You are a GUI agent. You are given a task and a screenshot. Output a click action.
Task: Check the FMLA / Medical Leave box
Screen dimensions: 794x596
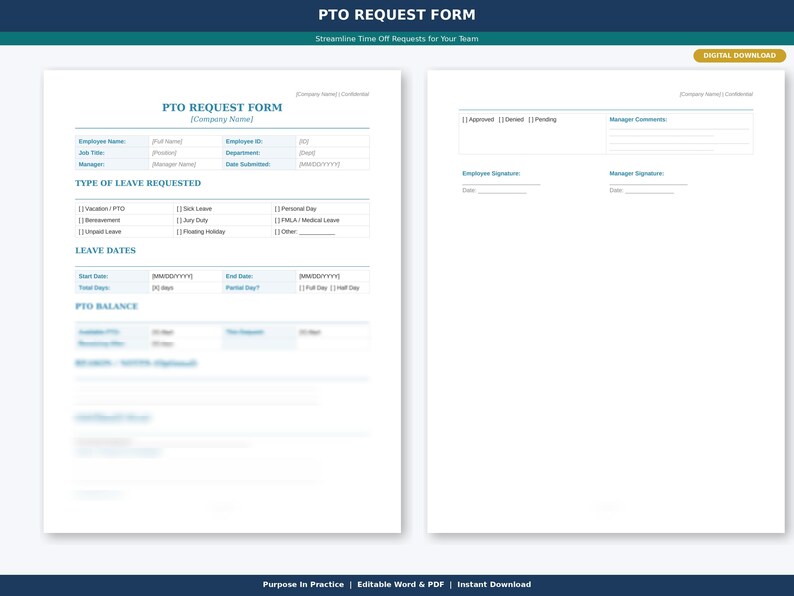[277, 220]
